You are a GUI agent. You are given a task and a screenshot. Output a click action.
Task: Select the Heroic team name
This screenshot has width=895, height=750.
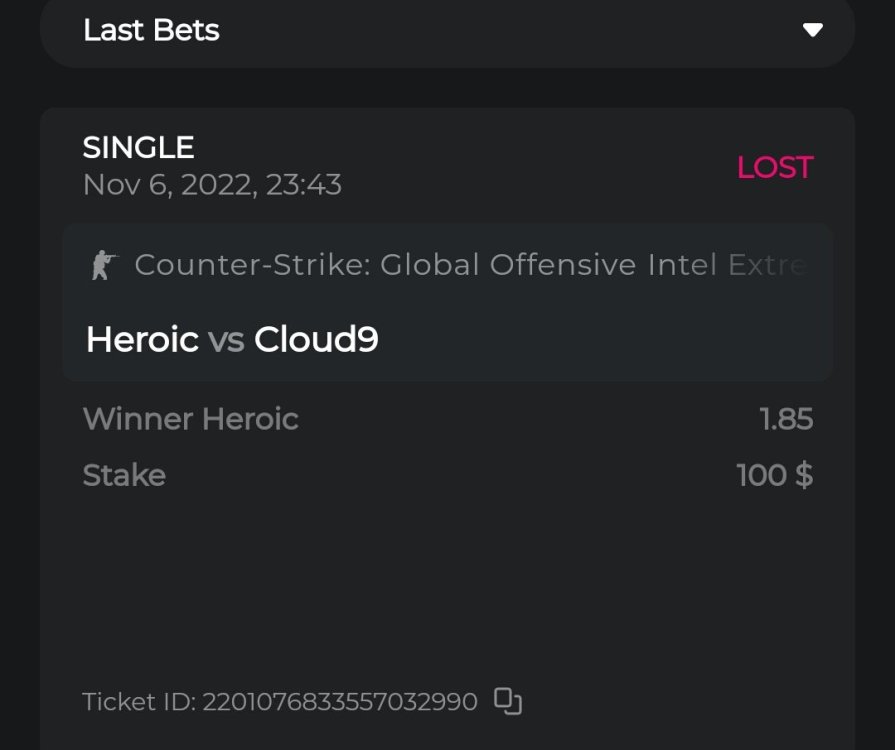click(142, 340)
